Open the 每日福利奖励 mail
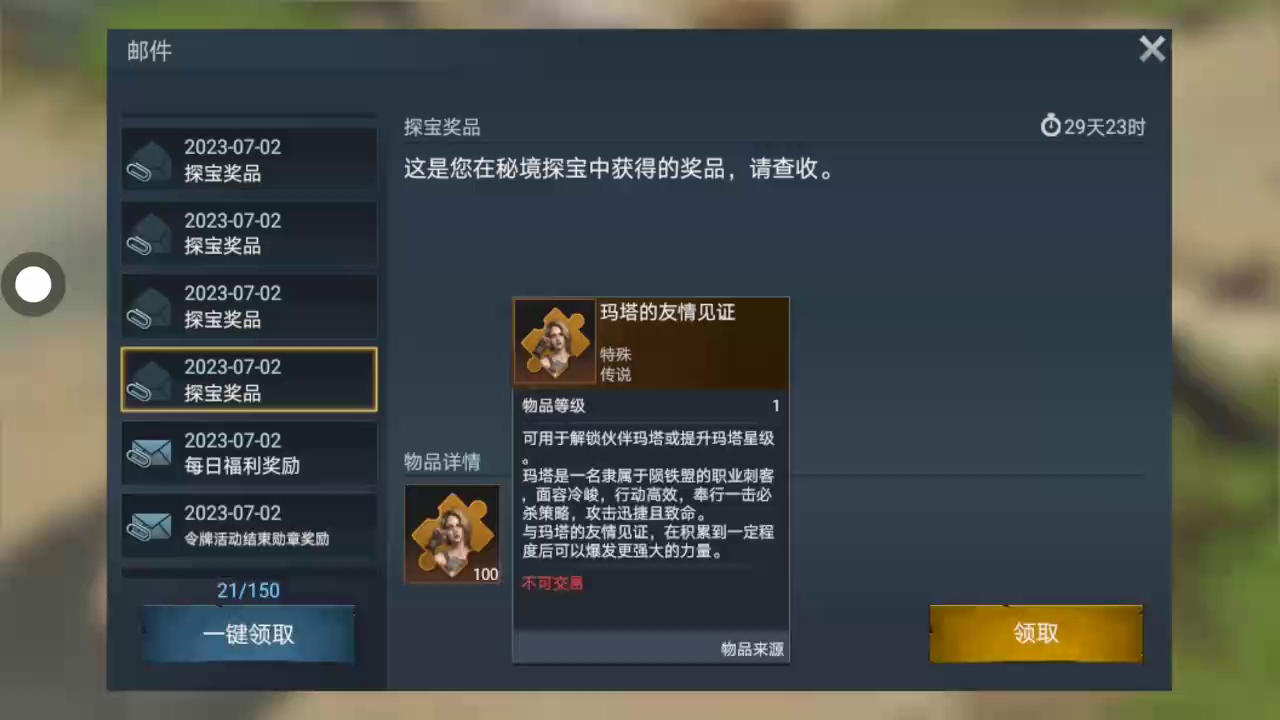This screenshot has width=1280, height=720. point(249,453)
